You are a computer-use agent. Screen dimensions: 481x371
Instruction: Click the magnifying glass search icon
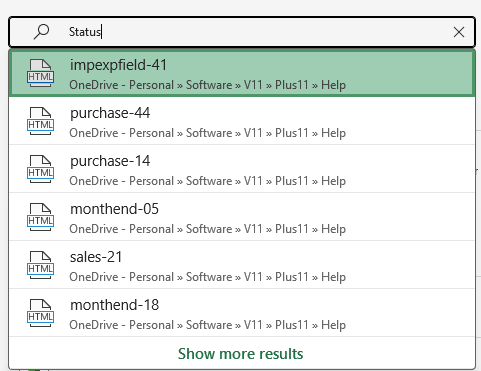click(x=41, y=32)
